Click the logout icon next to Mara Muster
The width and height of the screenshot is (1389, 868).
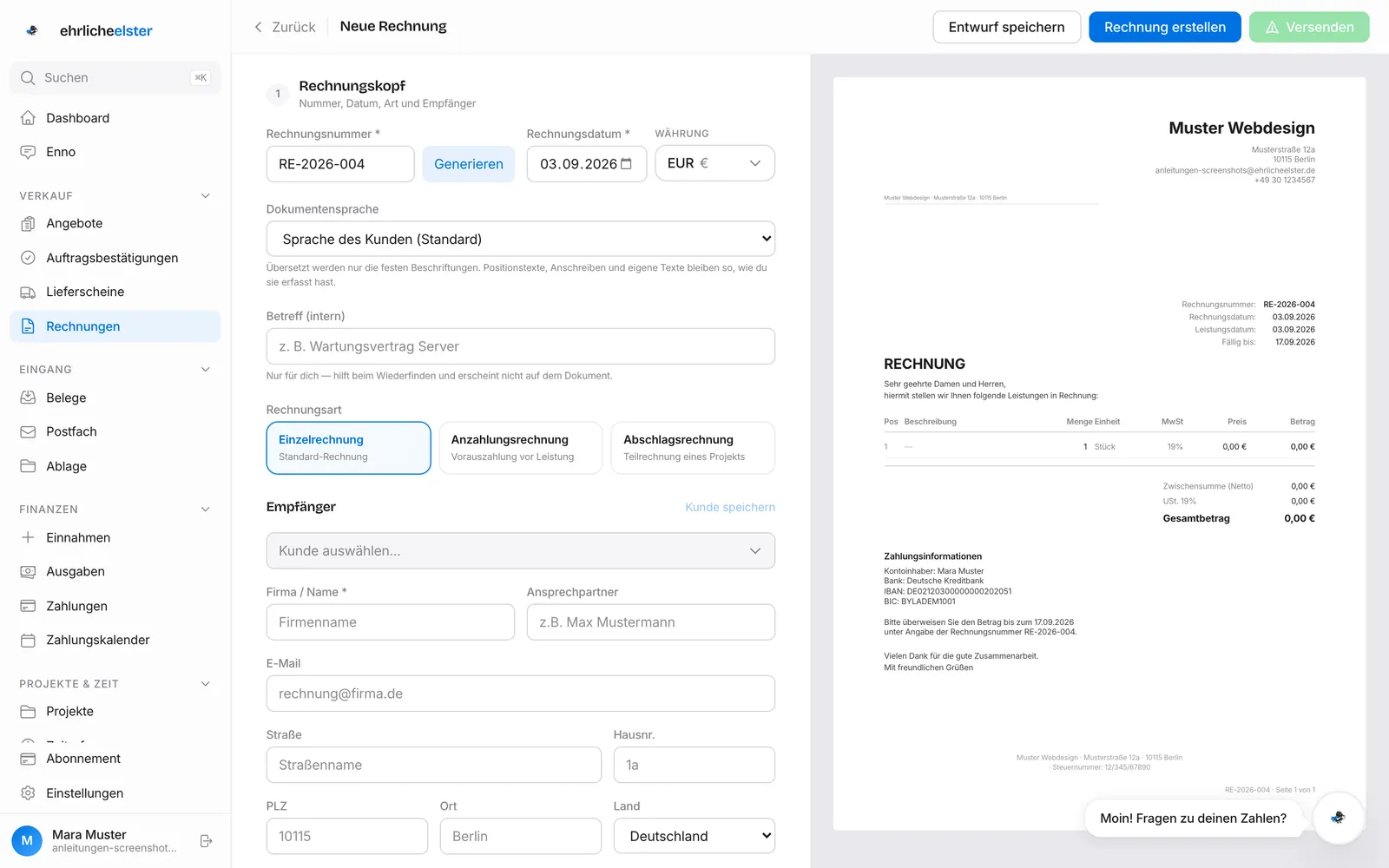[x=207, y=841]
